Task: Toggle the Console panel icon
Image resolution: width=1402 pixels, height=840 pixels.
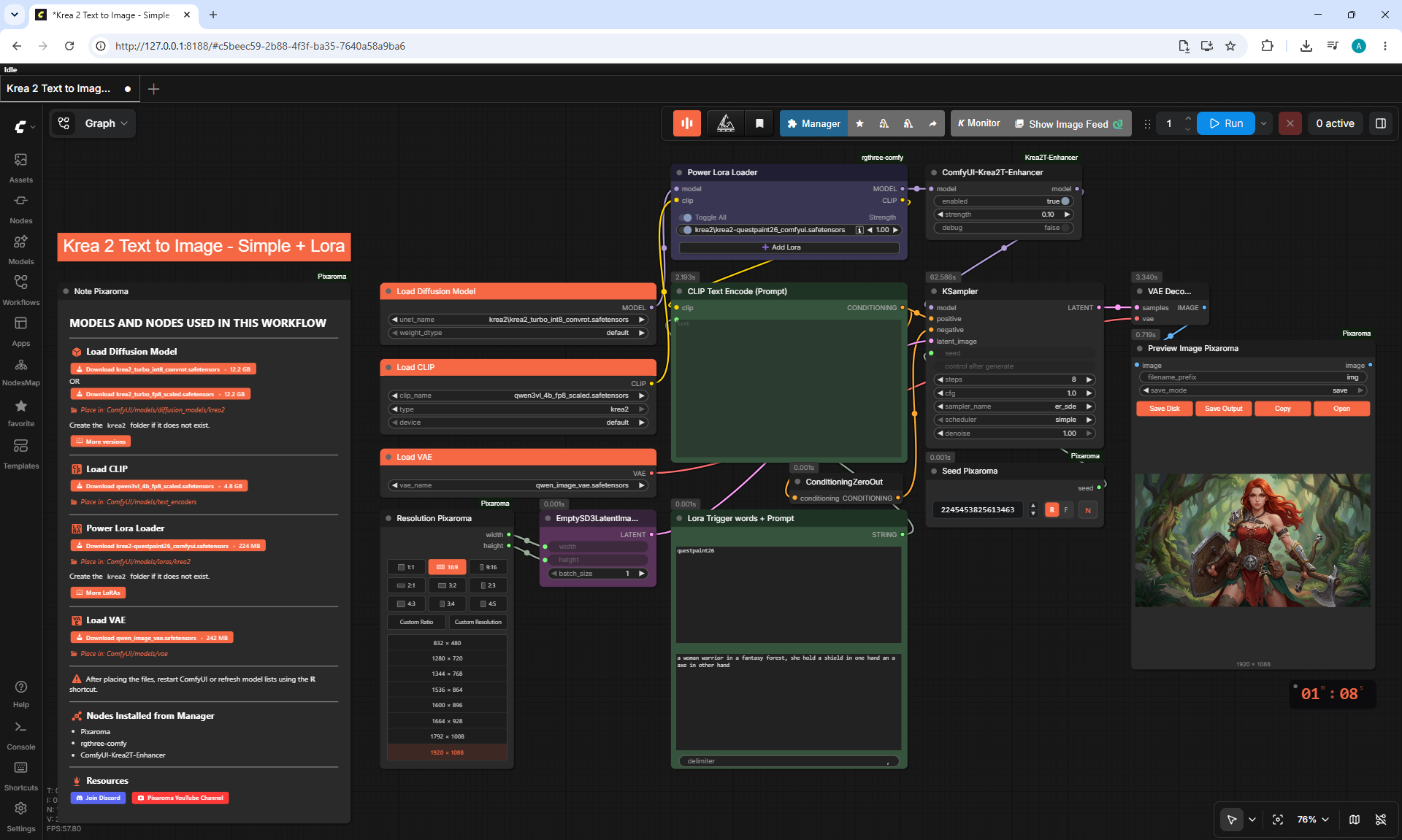Action: [x=21, y=735]
